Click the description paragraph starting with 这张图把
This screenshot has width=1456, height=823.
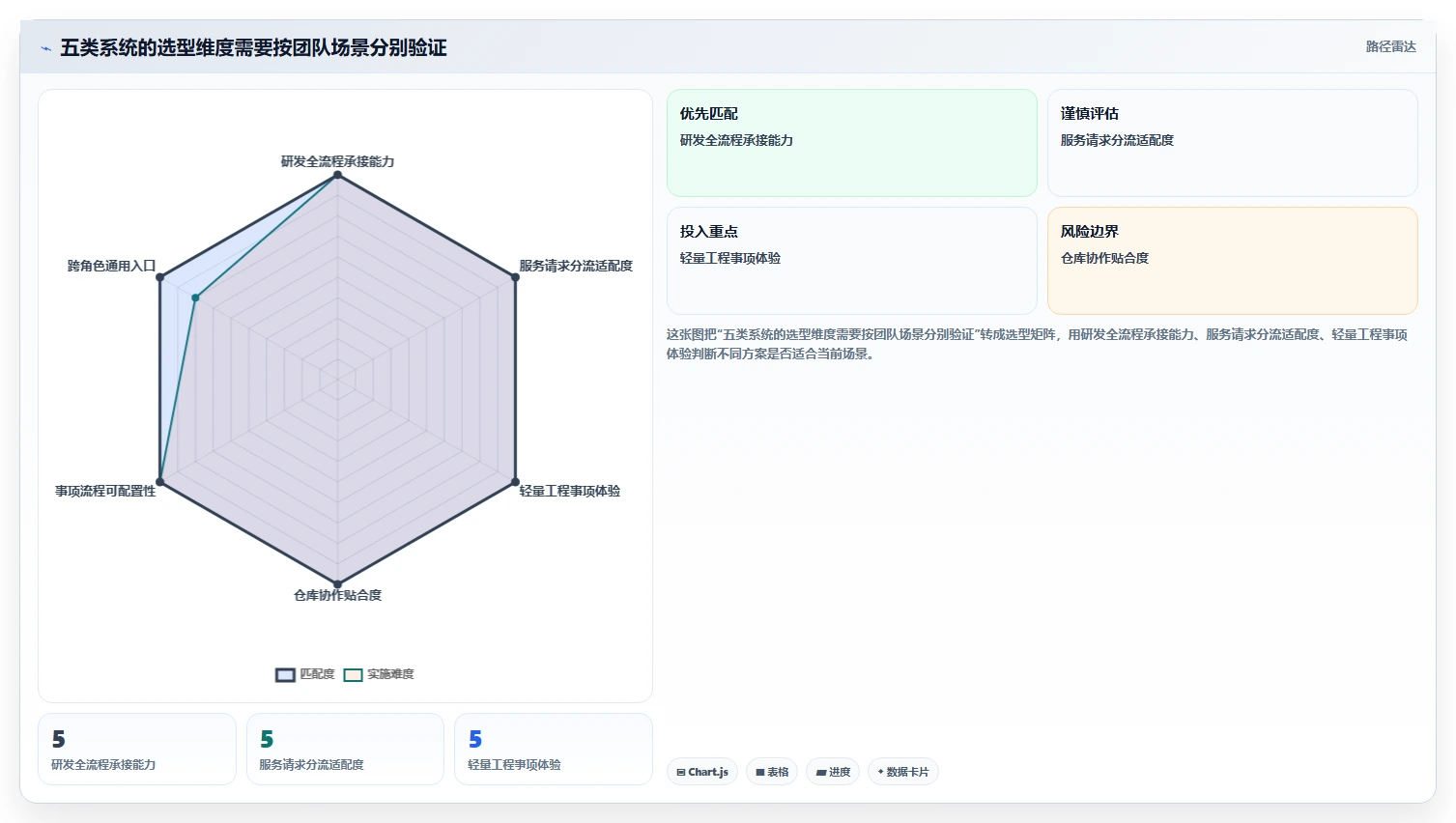[1037, 344]
